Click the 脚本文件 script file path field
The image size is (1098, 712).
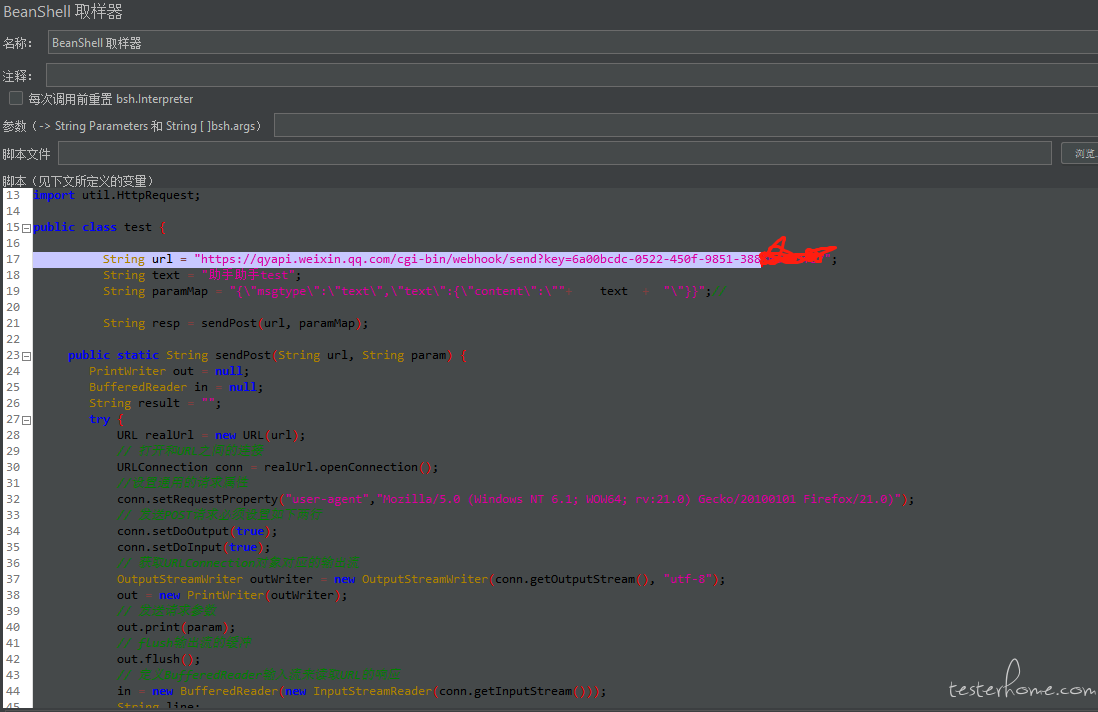tap(555, 153)
